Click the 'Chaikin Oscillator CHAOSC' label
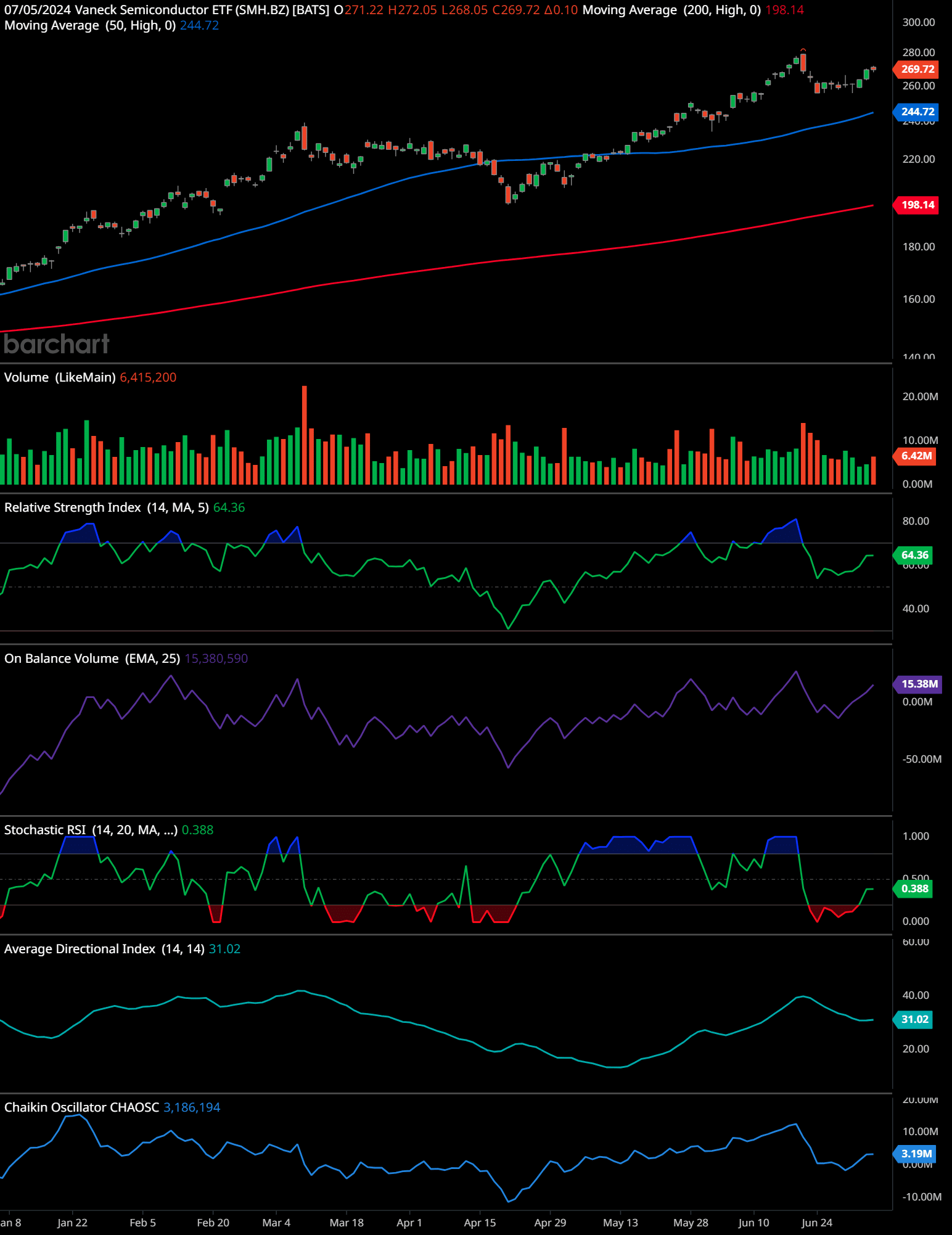The height and width of the screenshot is (1235, 952). 81,1107
